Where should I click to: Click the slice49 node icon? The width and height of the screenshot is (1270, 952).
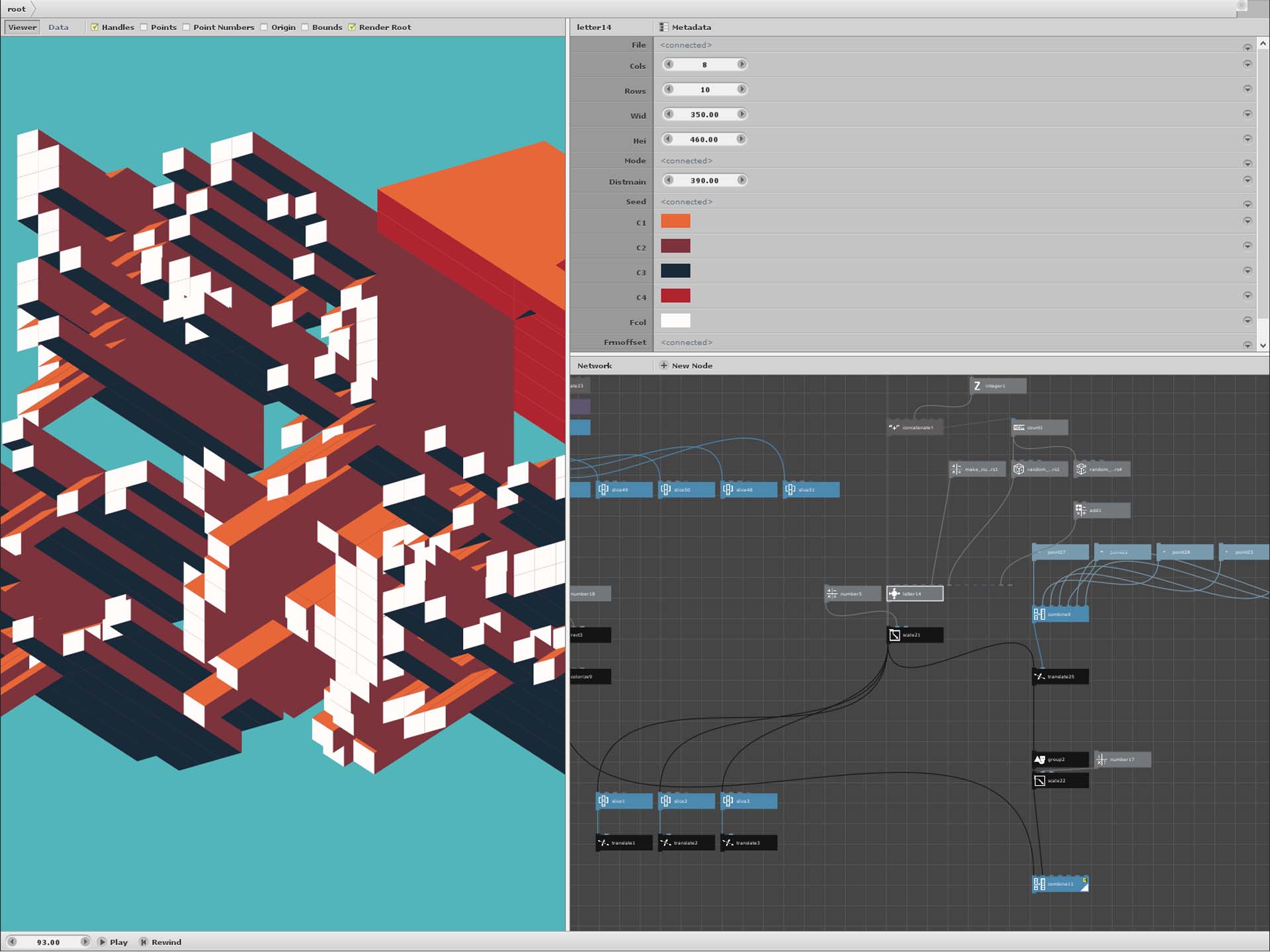tap(603, 490)
